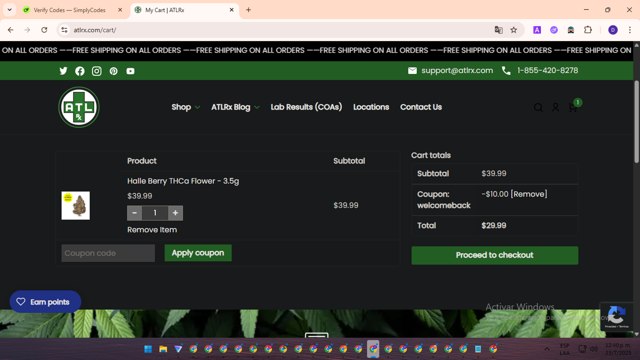Expand the ATLRx Blog menu
Viewport: 640px width, 360px height.
click(235, 107)
